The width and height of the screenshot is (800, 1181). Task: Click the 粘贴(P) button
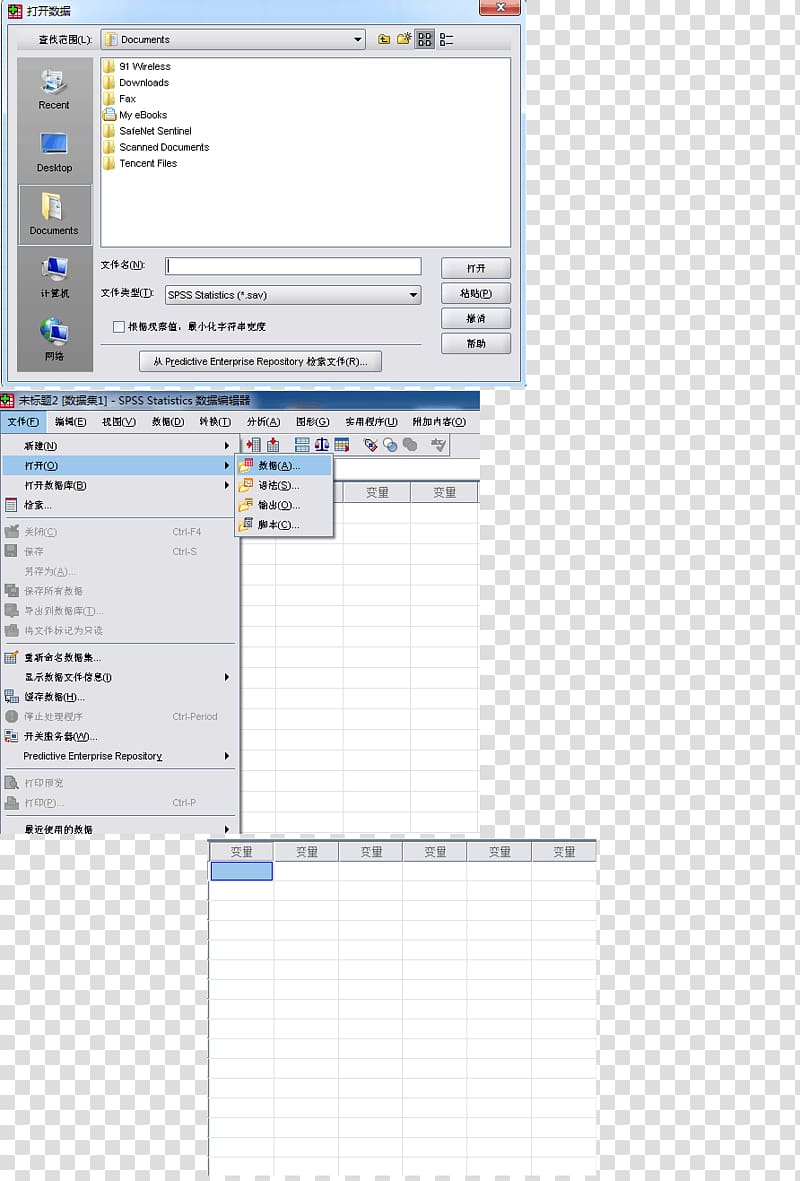[x=476, y=293]
